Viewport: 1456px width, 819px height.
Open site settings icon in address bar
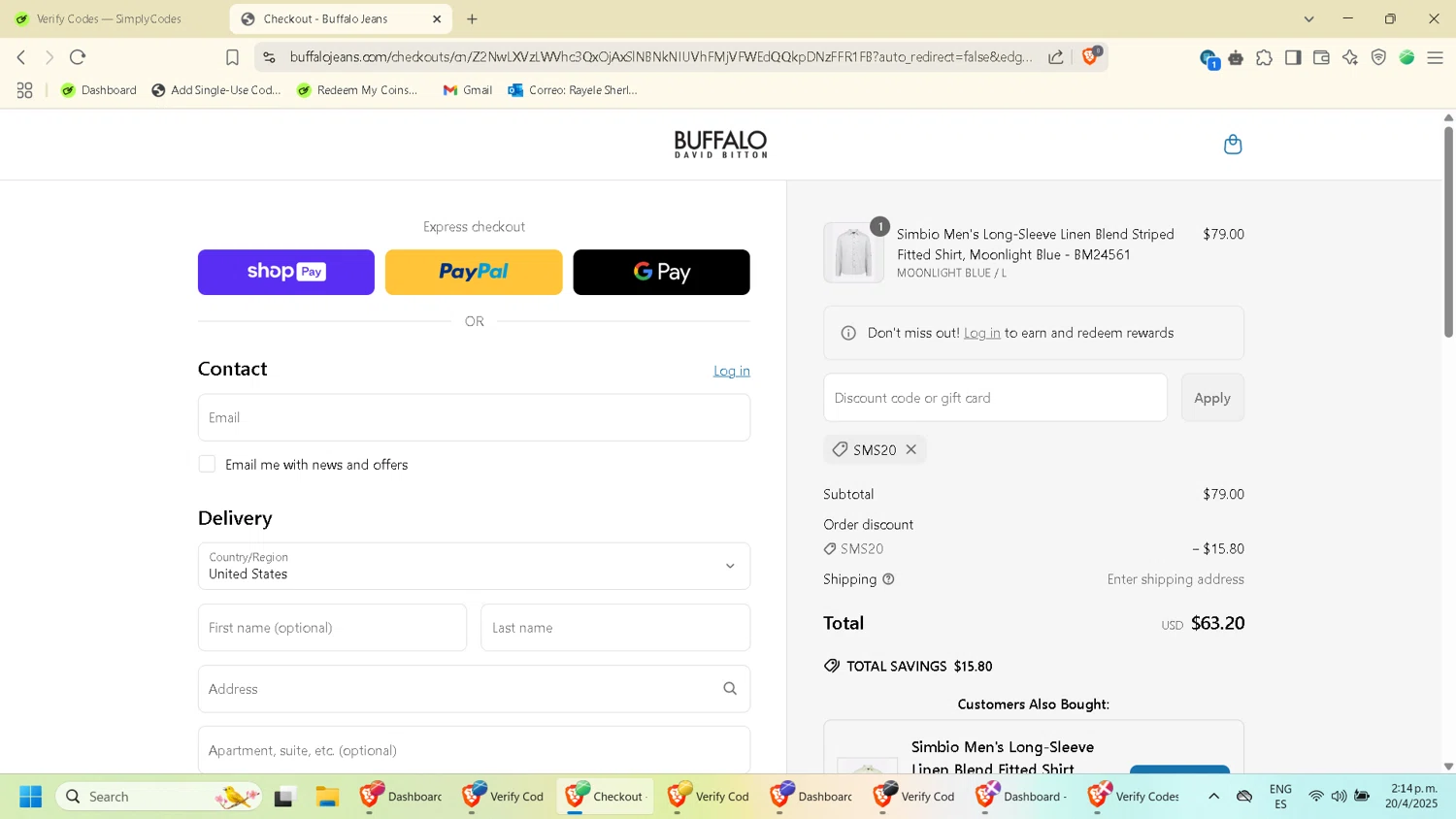click(x=269, y=57)
